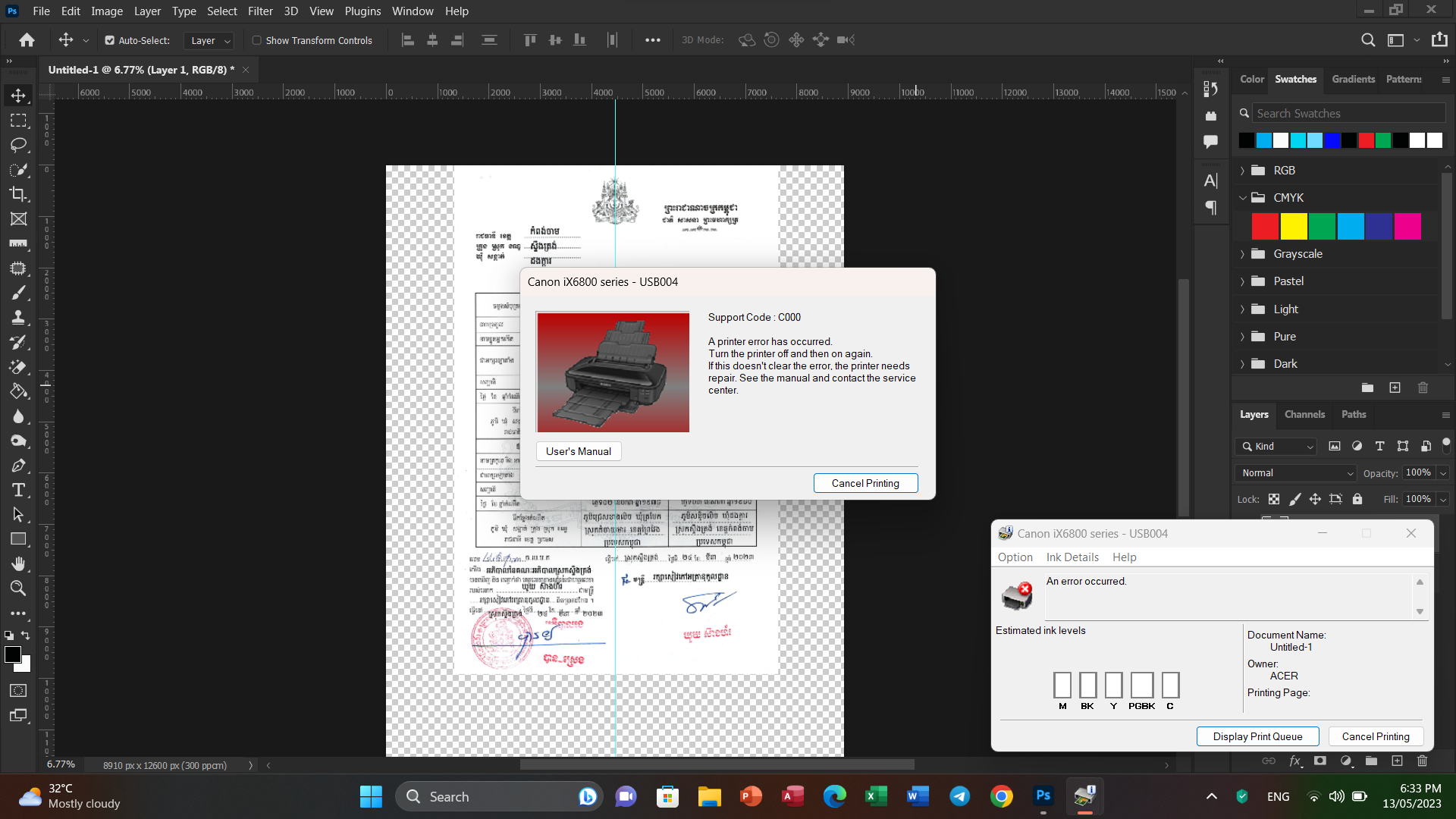Expand the Grayscale swatch group
The image size is (1456, 819).
point(1242,254)
